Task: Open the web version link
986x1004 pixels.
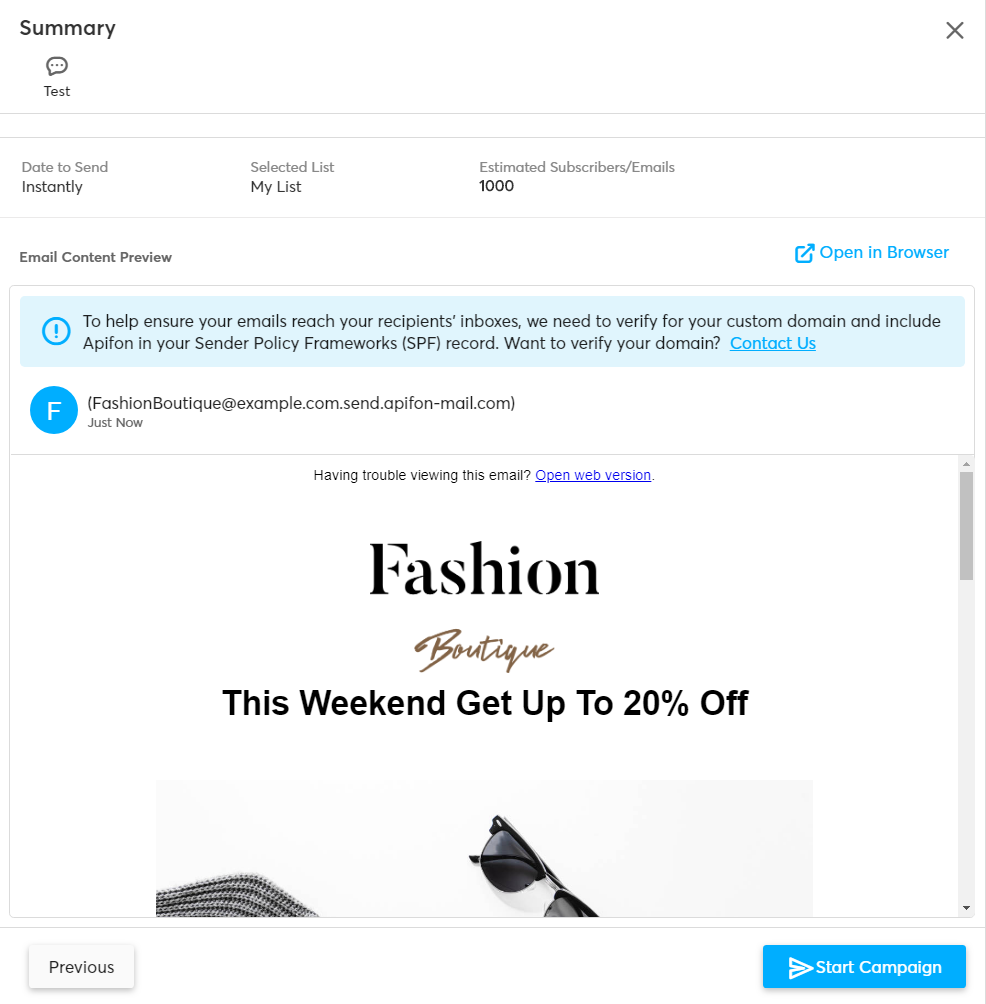Action: coord(593,475)
